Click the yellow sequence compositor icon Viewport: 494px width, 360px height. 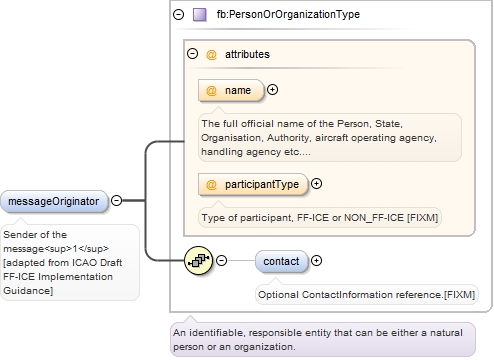(198, 261)
